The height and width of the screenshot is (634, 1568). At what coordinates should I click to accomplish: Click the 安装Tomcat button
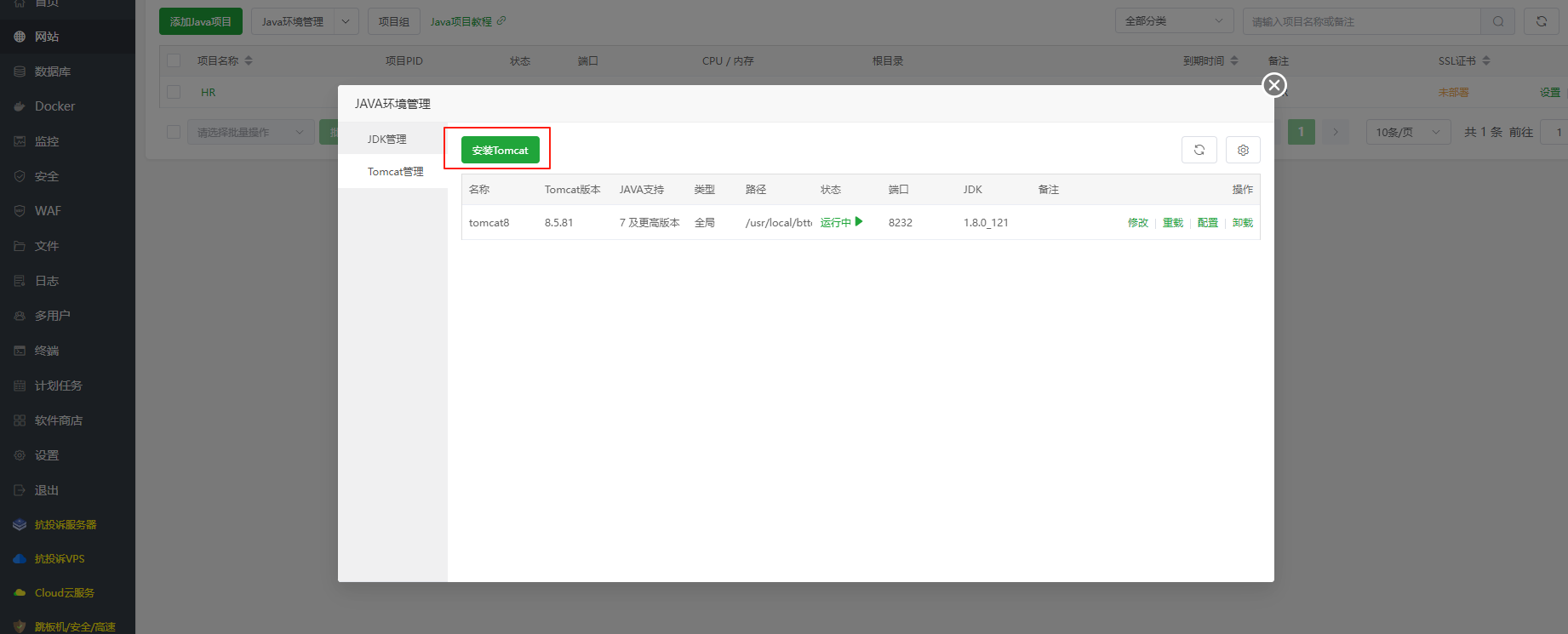coord(500,150)
